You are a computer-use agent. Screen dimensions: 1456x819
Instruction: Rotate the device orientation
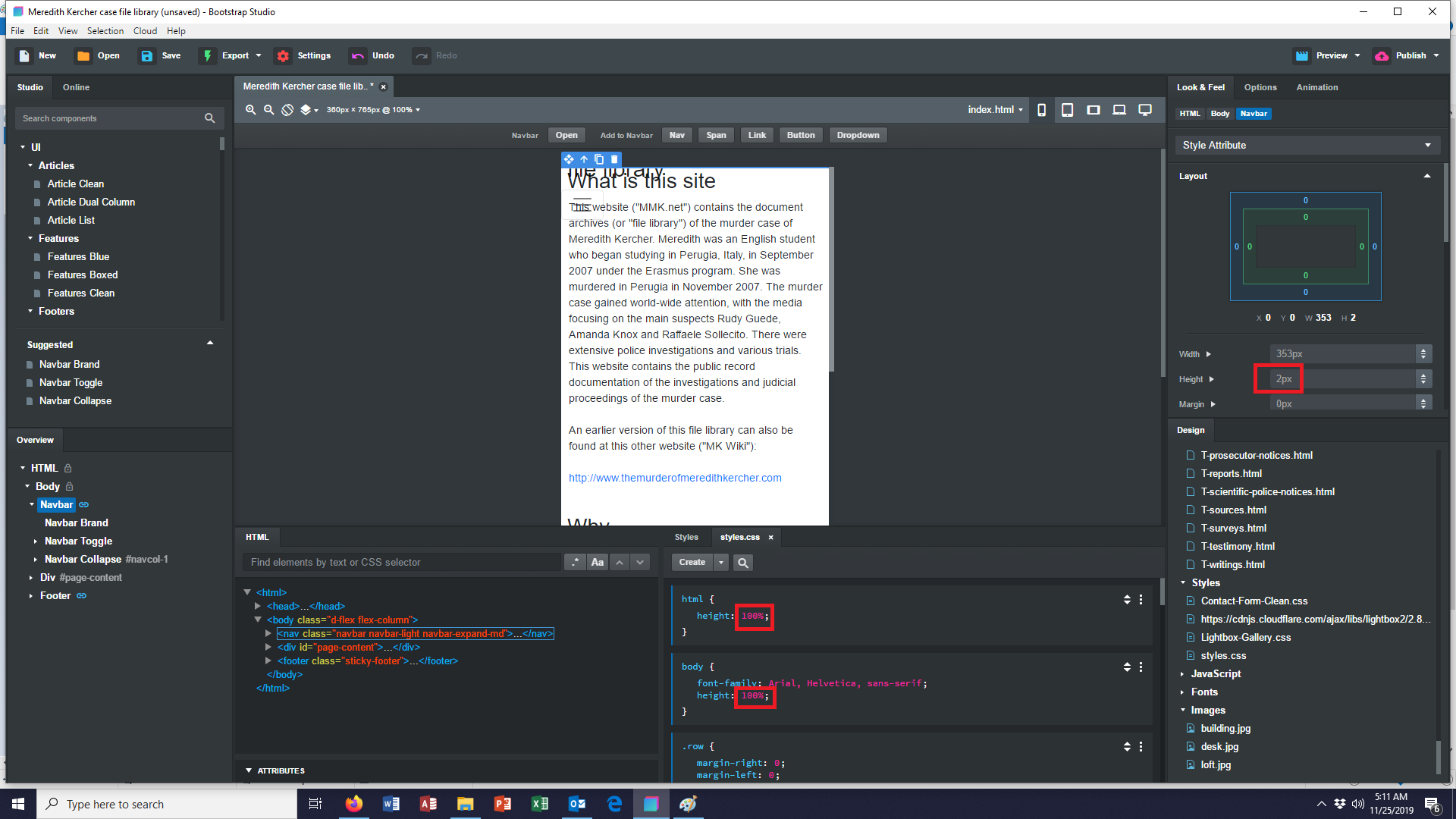point(287,110)
